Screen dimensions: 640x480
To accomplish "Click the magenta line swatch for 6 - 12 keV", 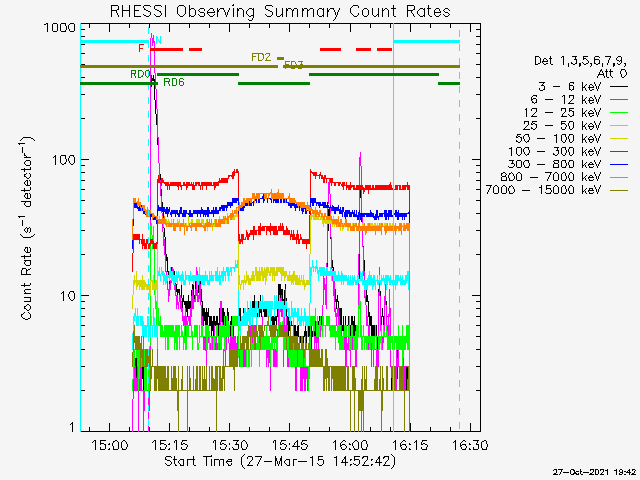I will coord(619,100).
